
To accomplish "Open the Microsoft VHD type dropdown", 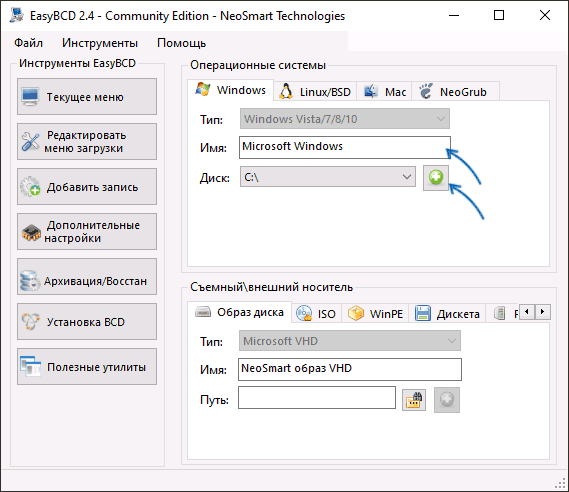I will click(350, 341).
